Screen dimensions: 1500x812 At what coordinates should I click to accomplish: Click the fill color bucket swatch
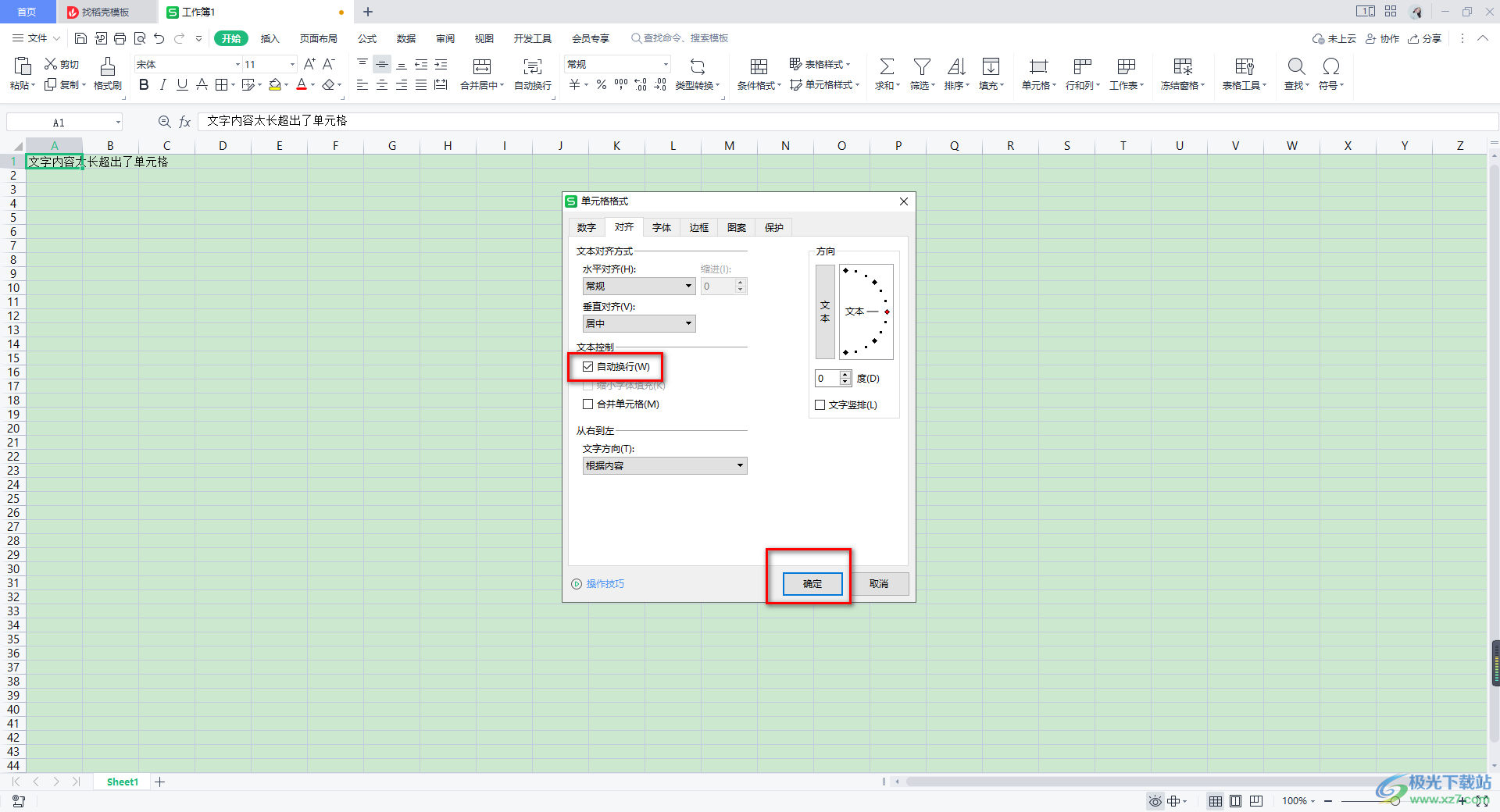click(275, 84)
